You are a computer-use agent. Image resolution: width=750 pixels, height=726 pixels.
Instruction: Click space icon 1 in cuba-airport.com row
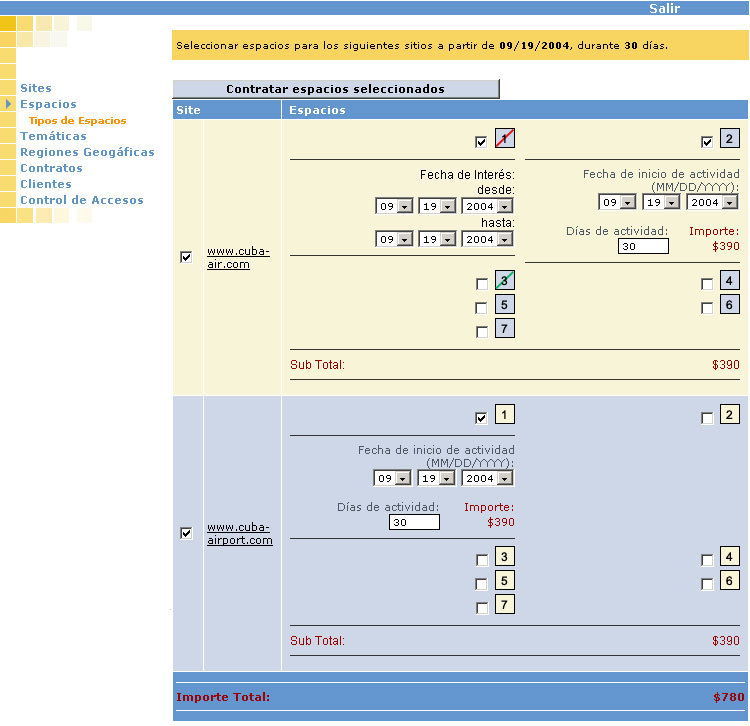(505, 415)
